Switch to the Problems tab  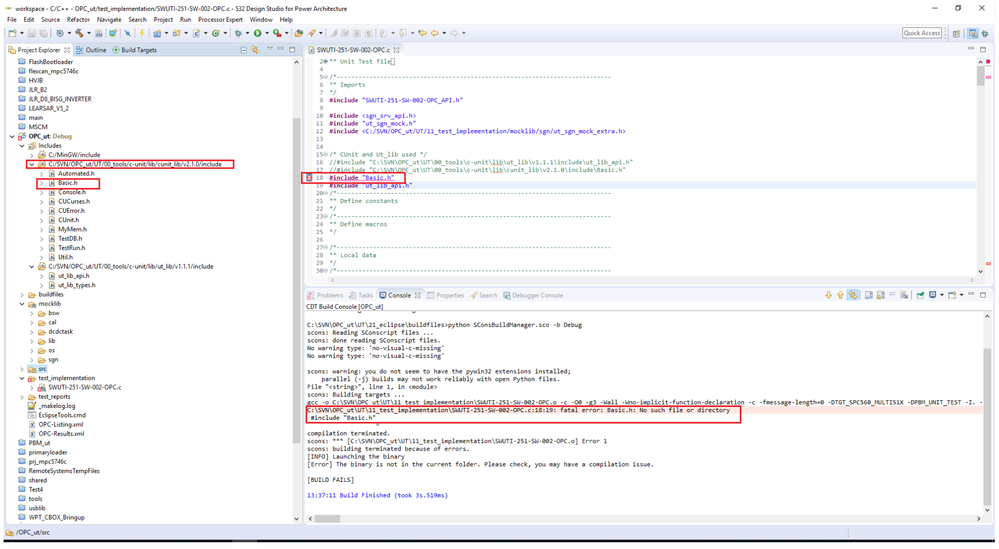pyautogui.click(x=326, y=296)
